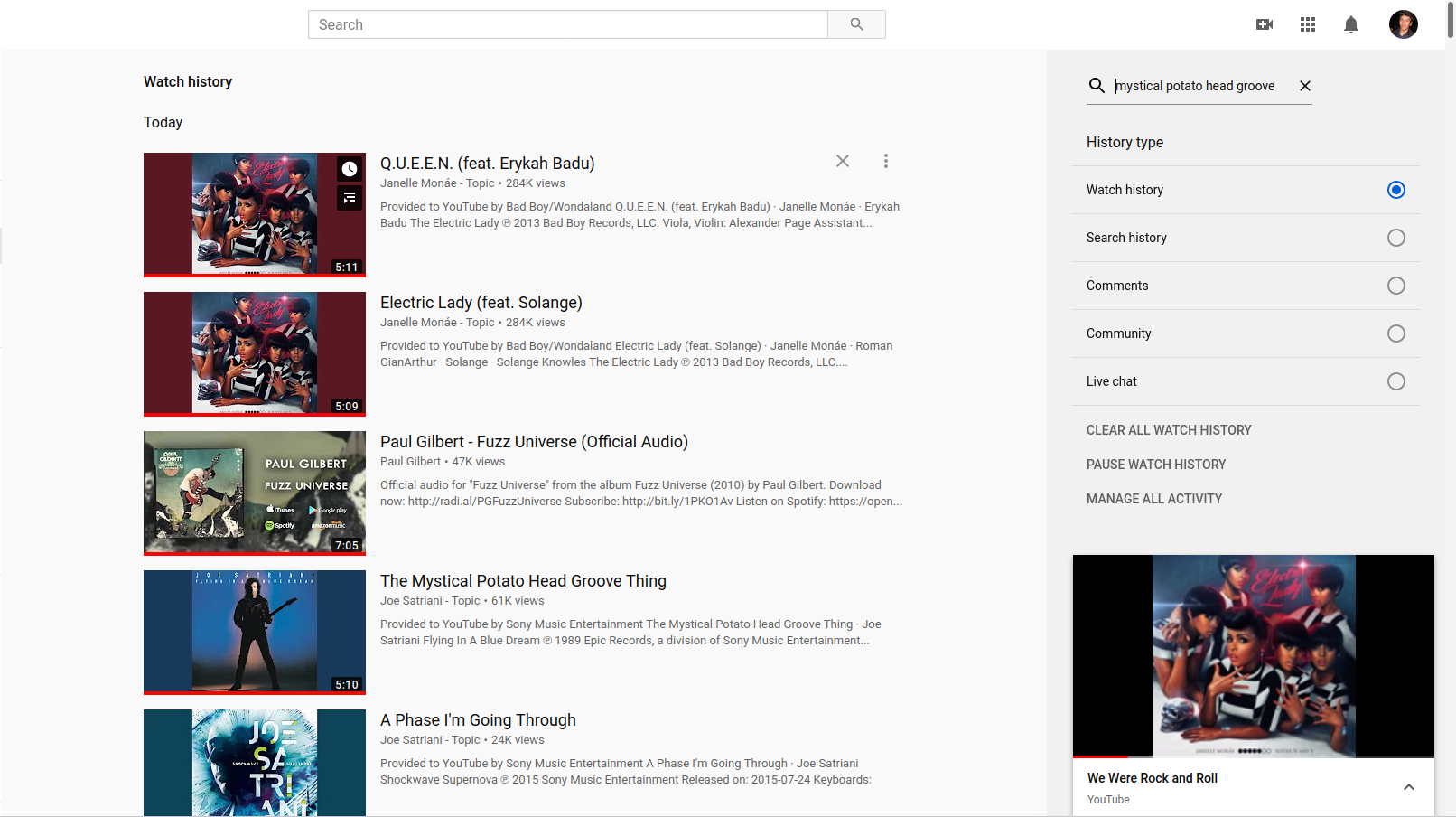Open the create video camera icon
This screenshot has width=1456, height=817.
coord(1265,24)
